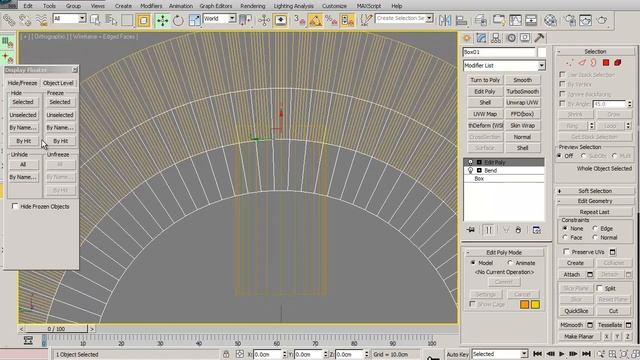Click the TurboSmooth modifier button
640x360 pixels.
coord(522,91)
